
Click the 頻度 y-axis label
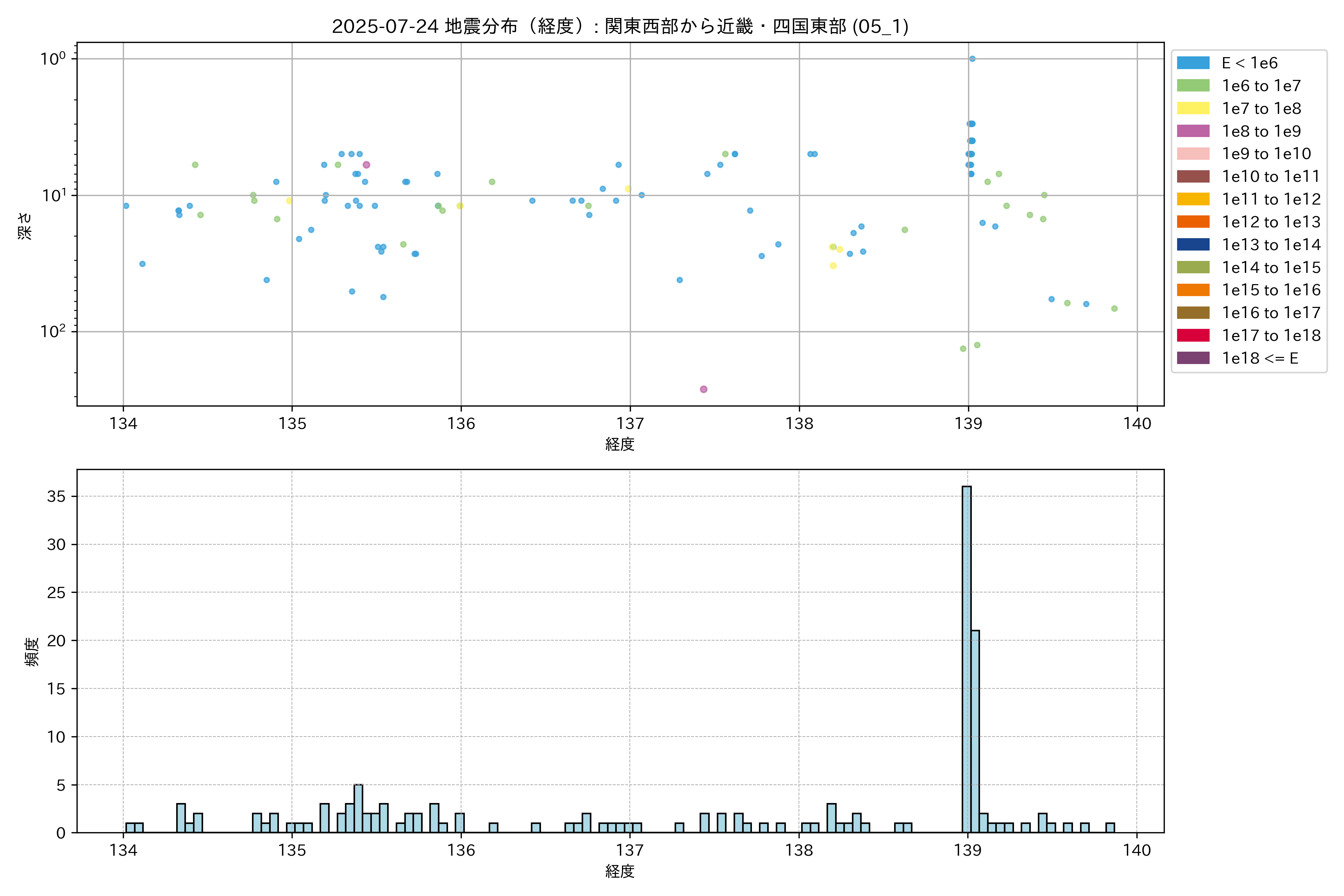click(x=32, y=651)
